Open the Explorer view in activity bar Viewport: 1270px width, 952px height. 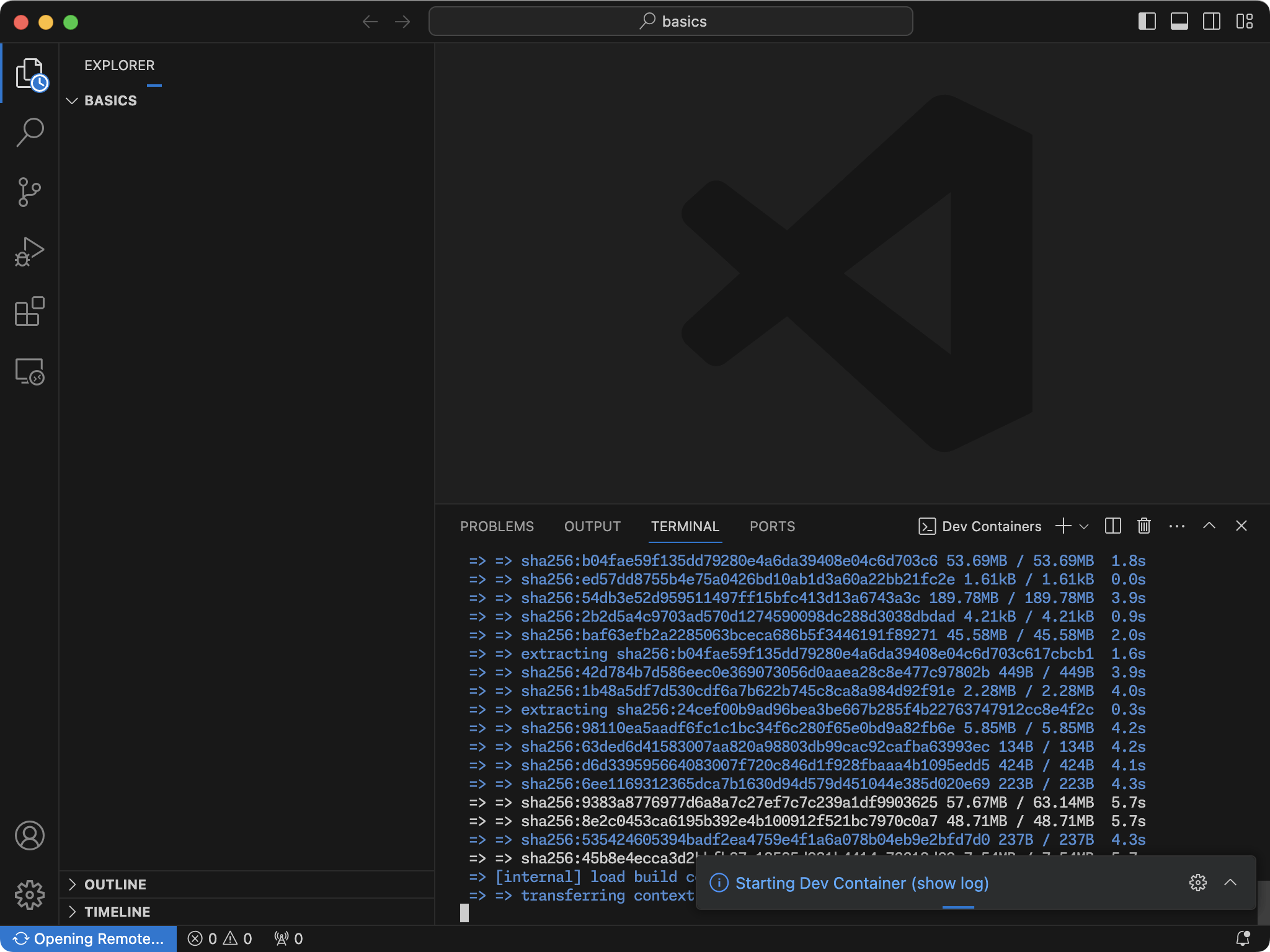pyautogui.click(x=30, y=73)
